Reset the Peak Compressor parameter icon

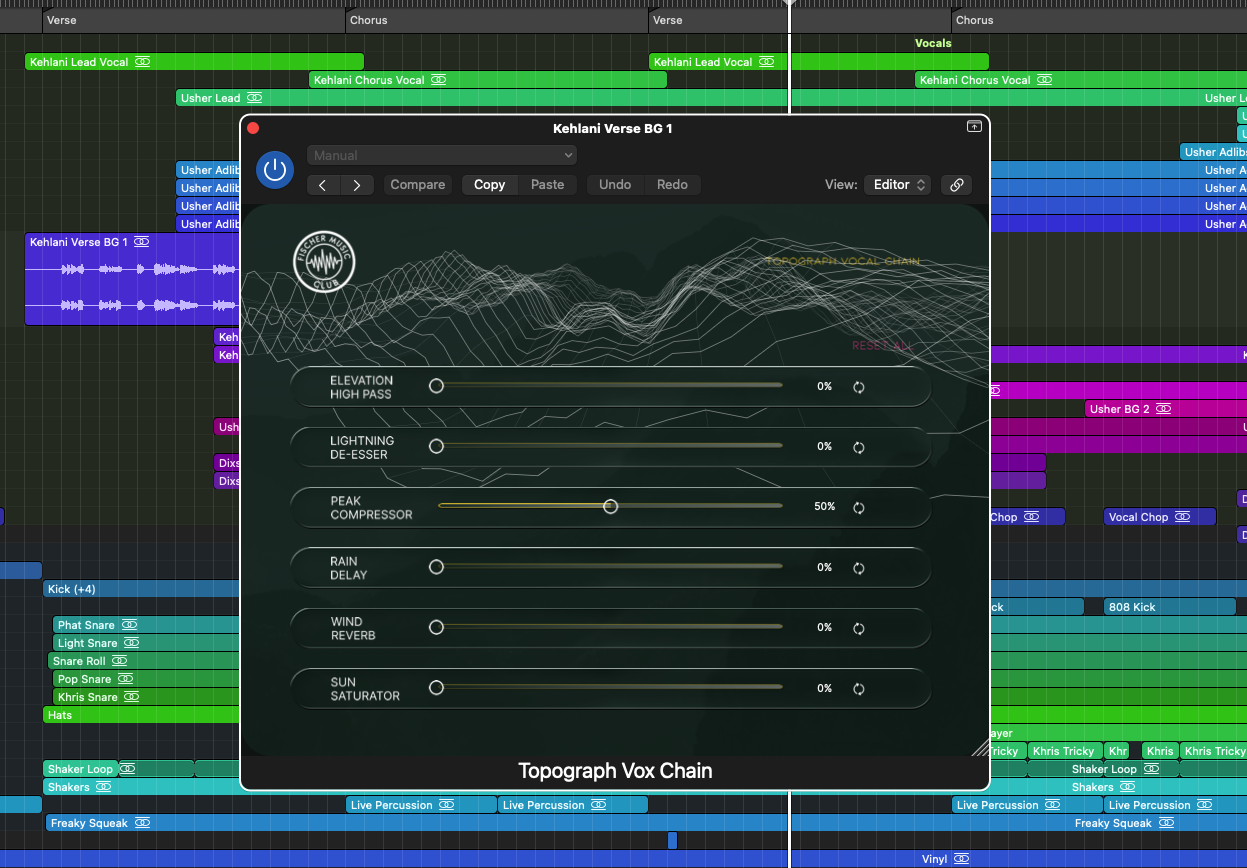[858, 508]
